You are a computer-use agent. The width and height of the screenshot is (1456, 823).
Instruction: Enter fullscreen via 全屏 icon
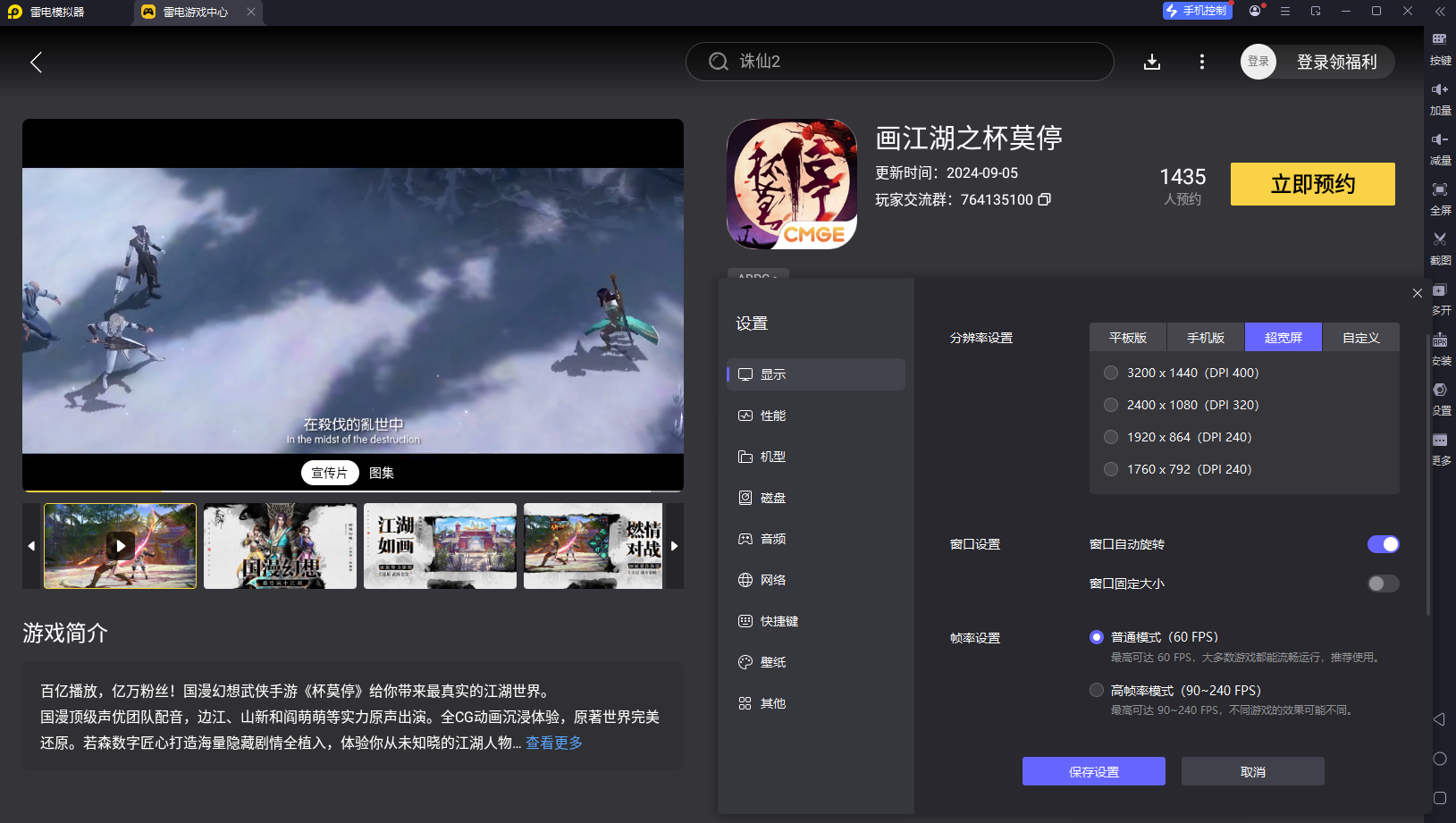coord(1440,199)
